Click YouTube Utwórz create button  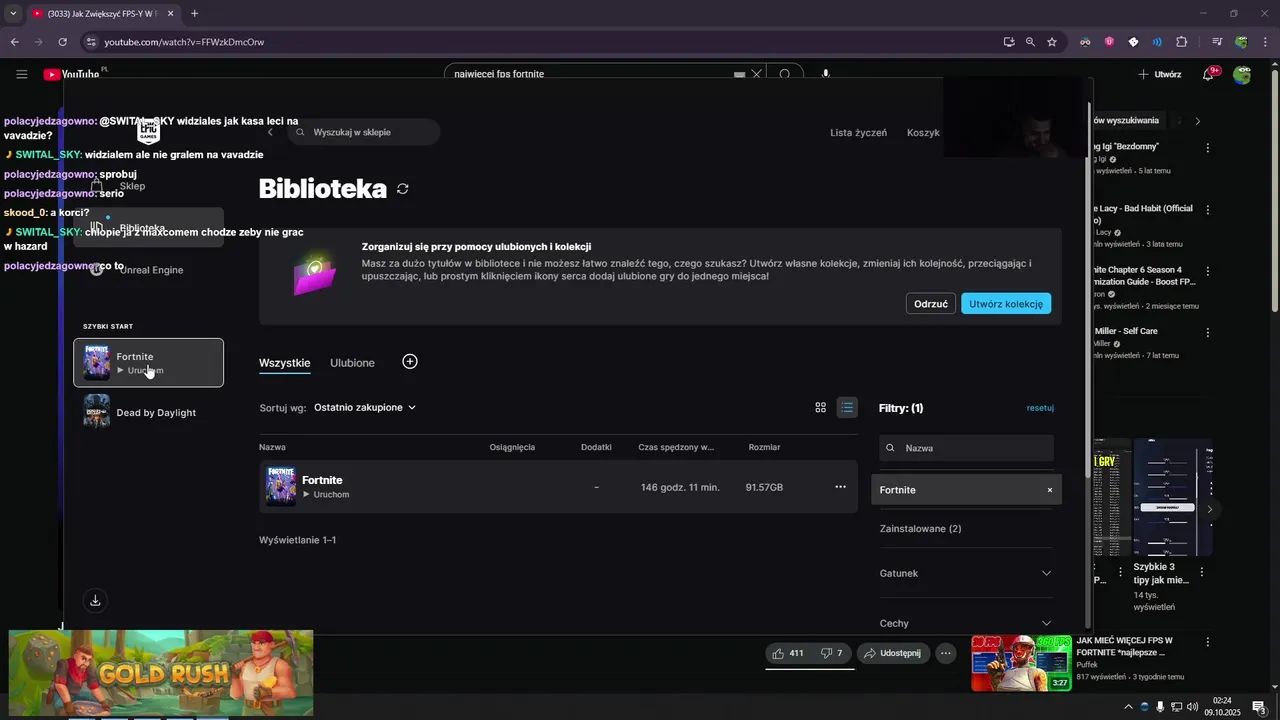pyautogui.click(x=1159, y=74)
